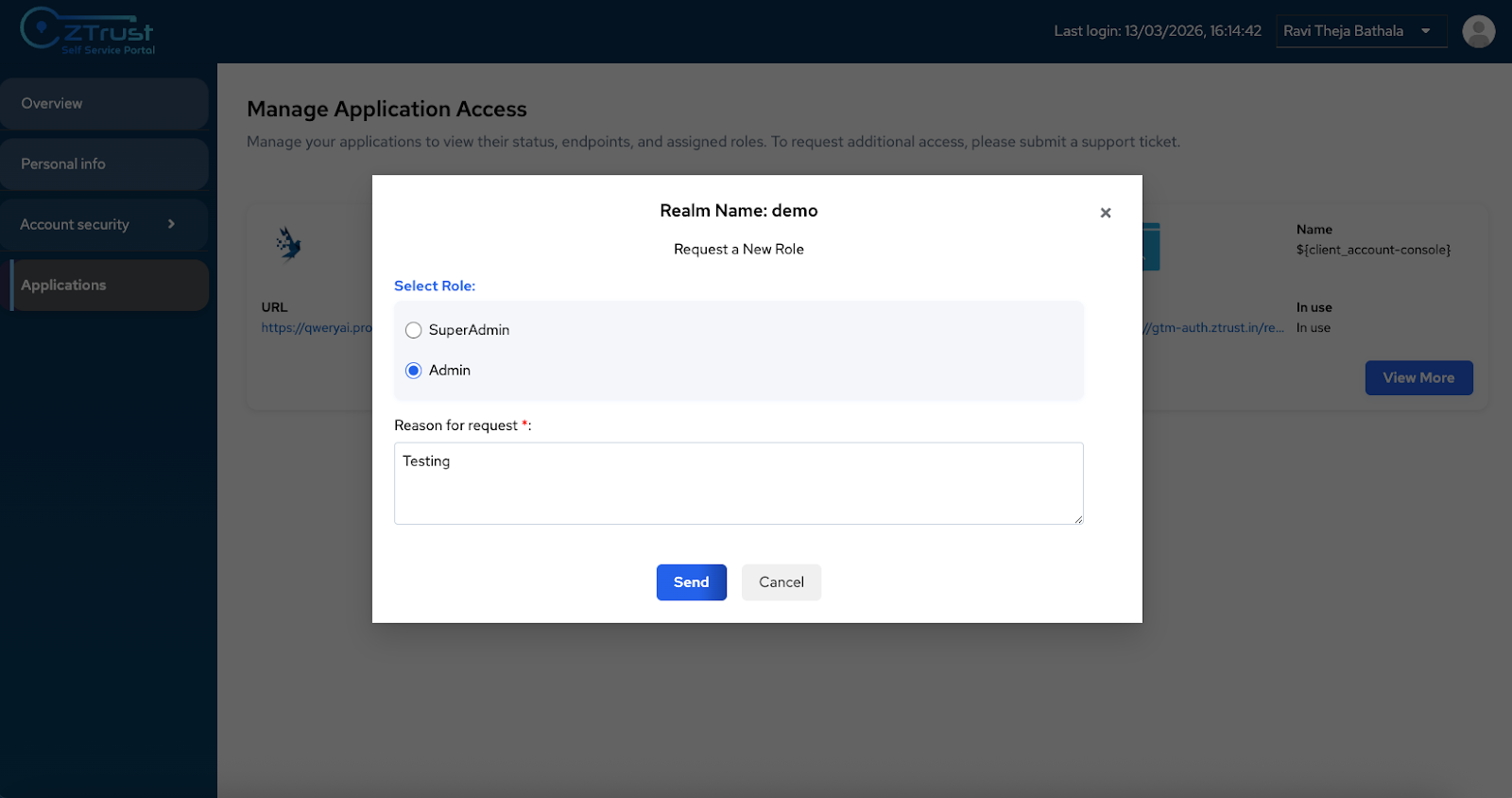Click the blue application icon behind dialog
This screenshot has width=1512, height=798.
tap(1150, 247)
